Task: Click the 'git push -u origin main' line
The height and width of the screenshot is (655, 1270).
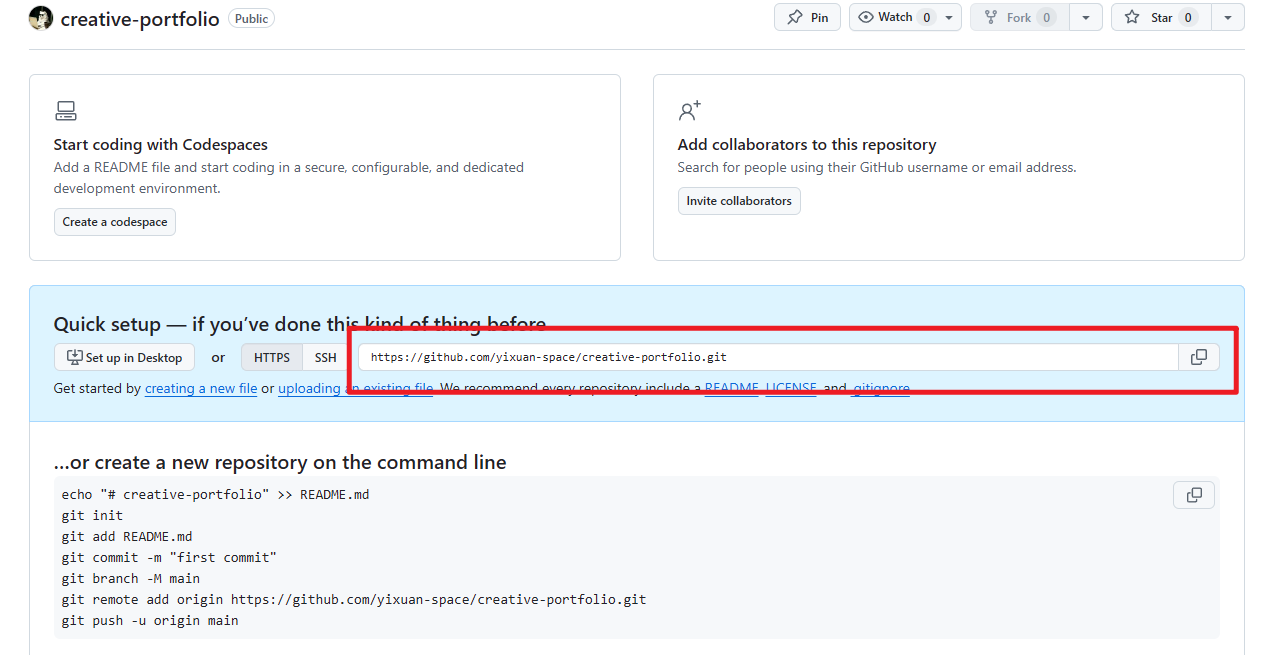Action: tap(150, 620)
